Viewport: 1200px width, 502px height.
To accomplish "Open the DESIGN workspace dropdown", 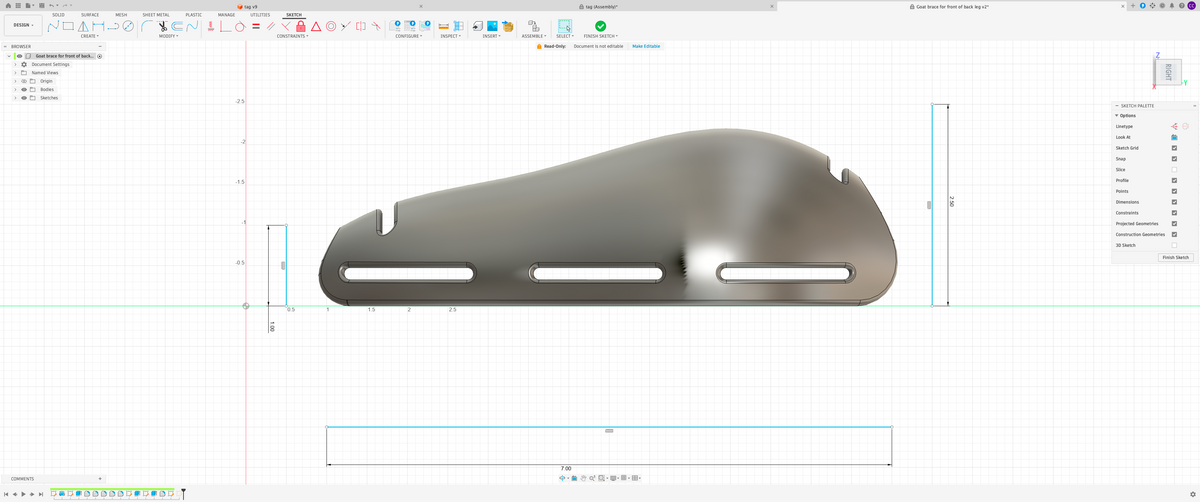I will pos(23,25).
